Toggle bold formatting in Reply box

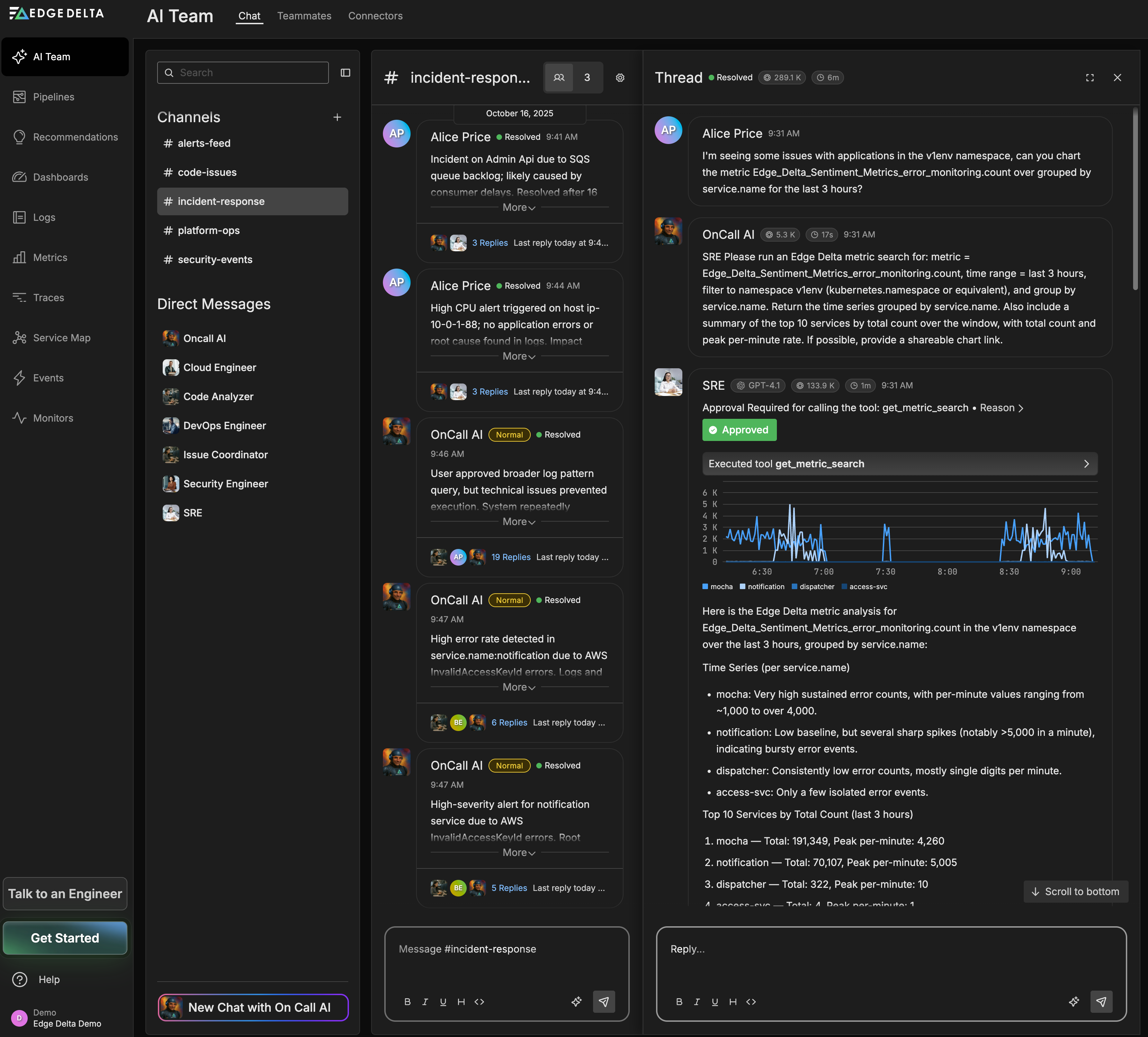point(679,1002)
